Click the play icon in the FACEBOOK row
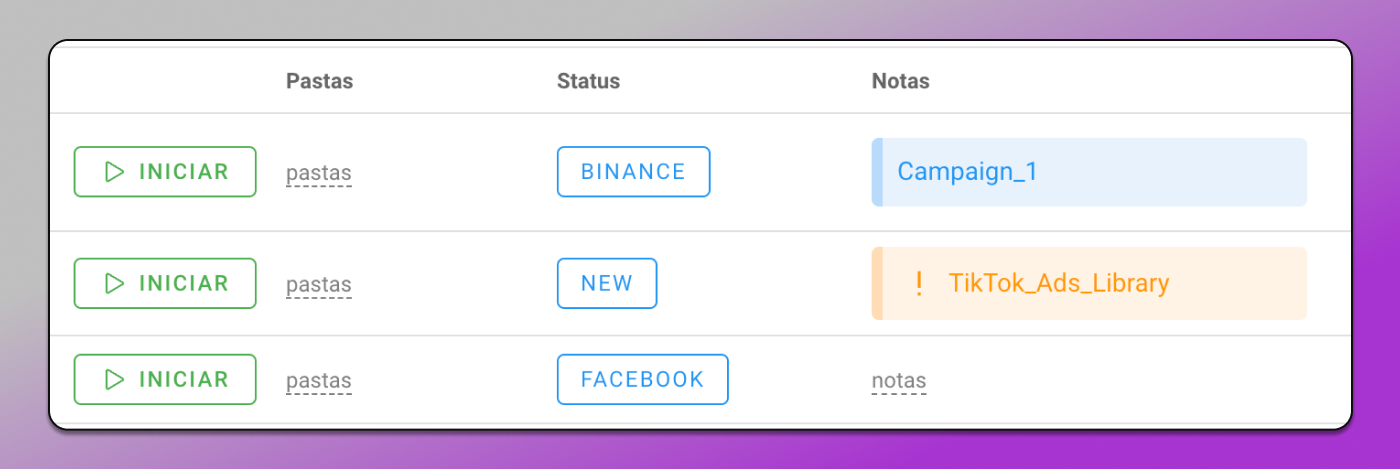The image size is (1400, 469). pyautogui.click(x=115, y=379)
